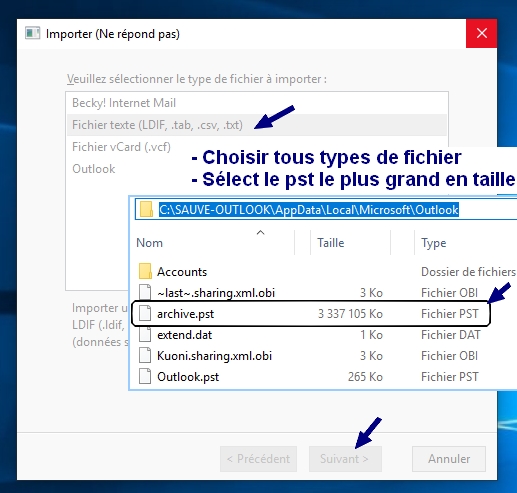Click the Précédent button
The width and height of the screenshot is (517, 493).
(x=258, y=459)
